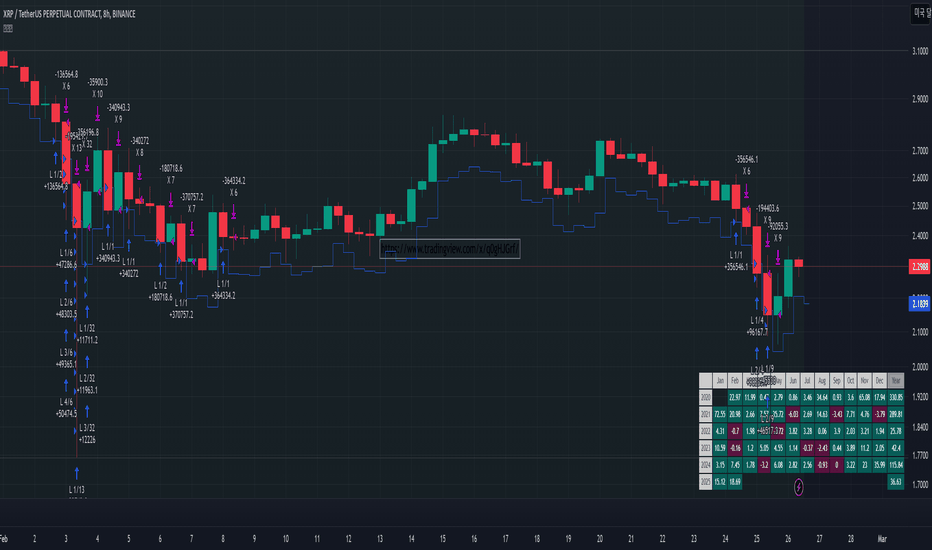Click the L 1/2 +180718.6 entry label
Screen dimensions: 932x550
(160, 291)
